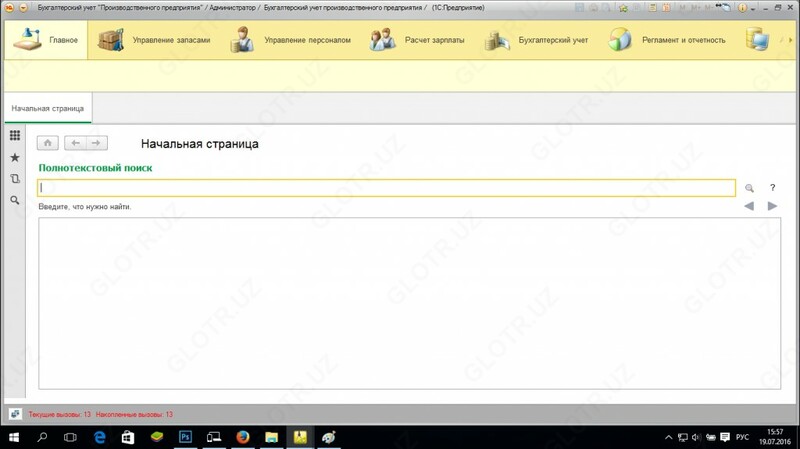Switch to the 1C app on the taskbar
Screen dimensions: 800x449
pos(300,437)
